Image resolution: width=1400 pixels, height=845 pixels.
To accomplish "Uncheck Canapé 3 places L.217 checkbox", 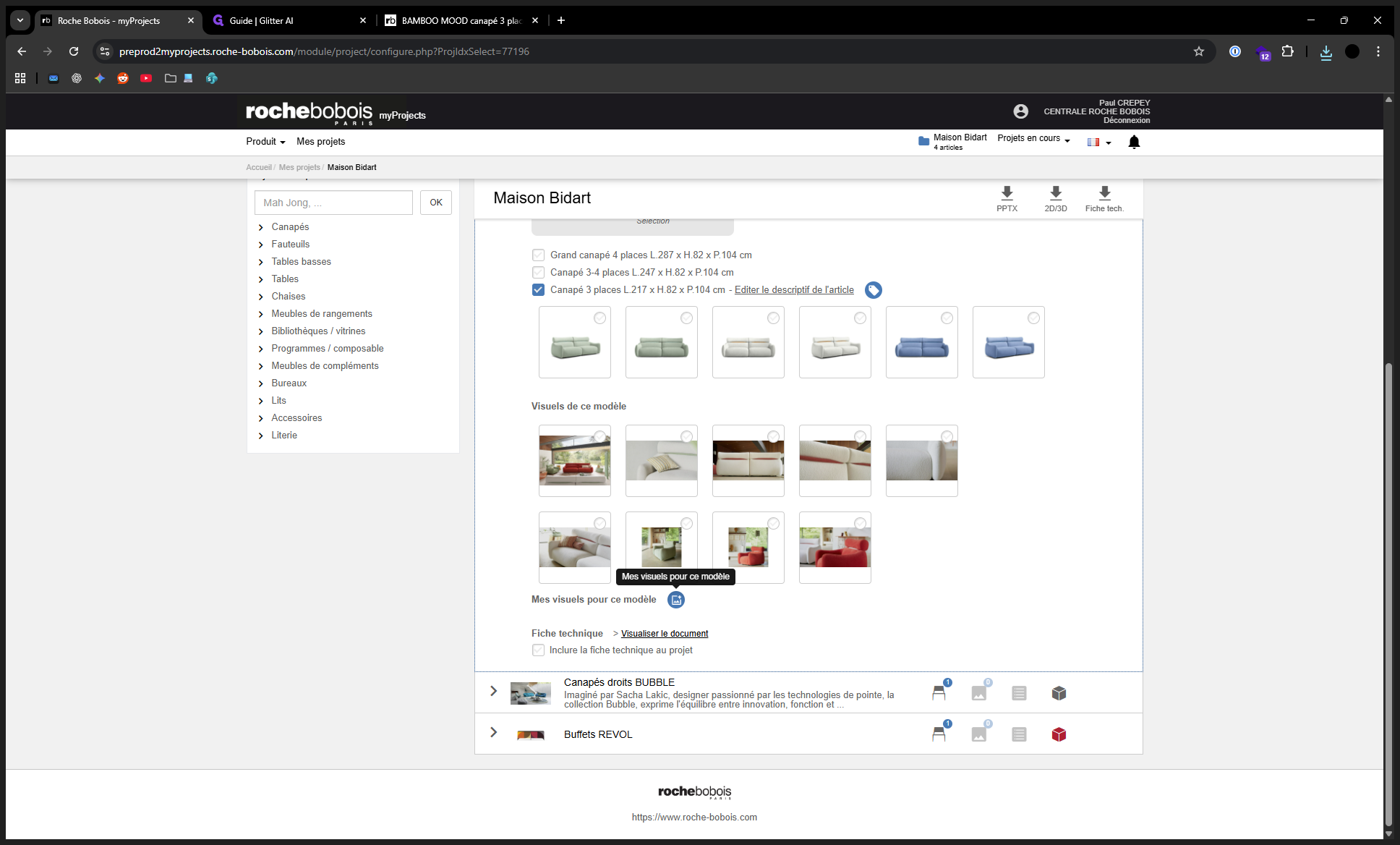I will [x=538, y=290].
